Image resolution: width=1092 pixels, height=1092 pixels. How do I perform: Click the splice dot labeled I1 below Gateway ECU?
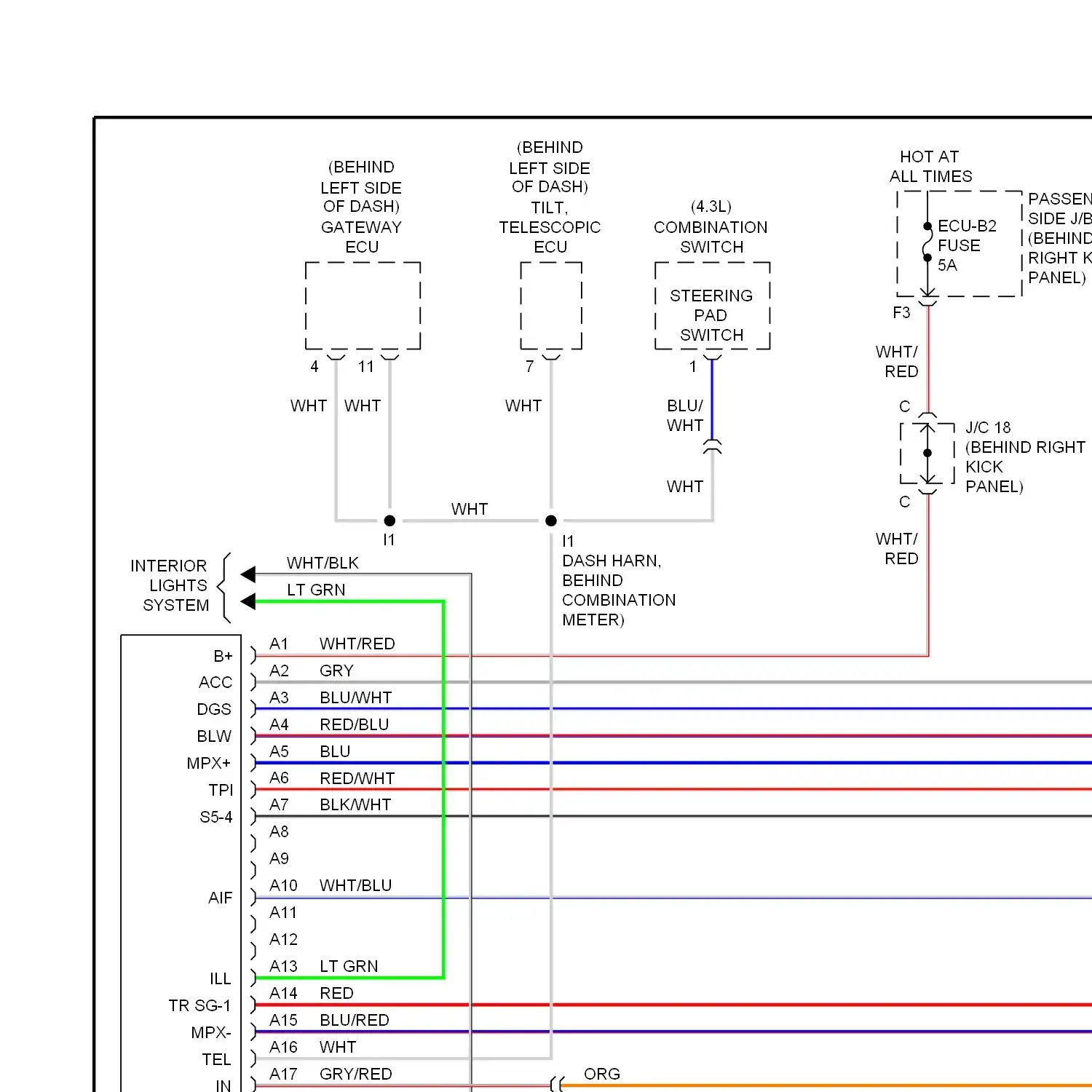(389, 521)
